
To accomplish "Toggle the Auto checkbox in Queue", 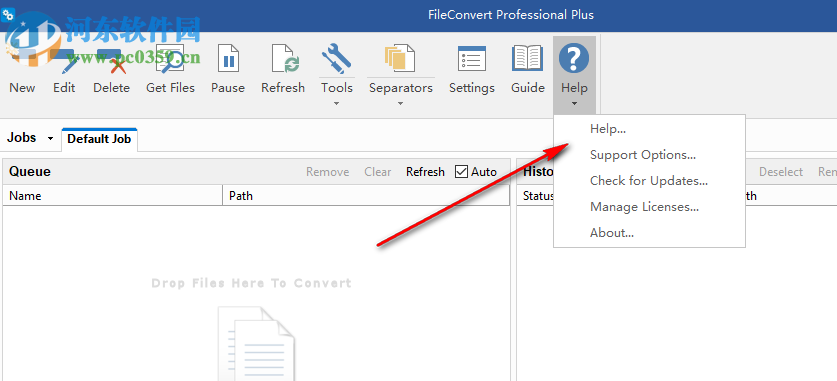I will pyautogui.click(x=461, y=171).
